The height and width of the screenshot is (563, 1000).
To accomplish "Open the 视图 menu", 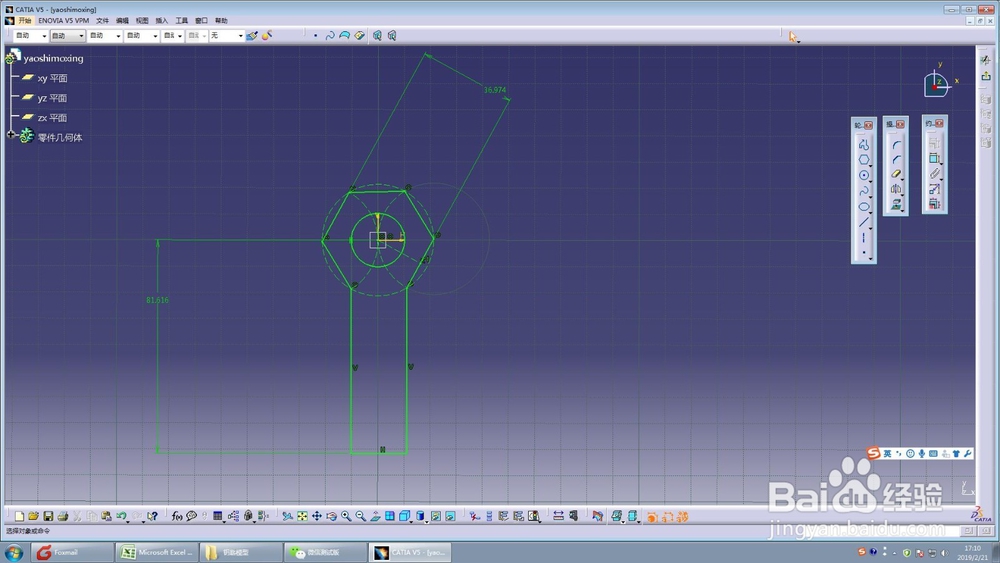I will [x=142, y=20].
